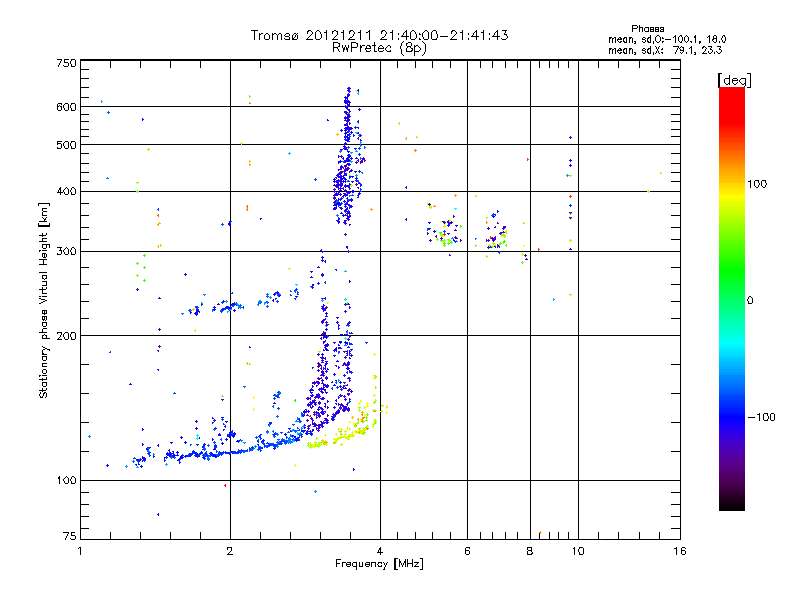Select the 'mean, sd,X: 79.1, 23.3' statistics line
The height and width of the screenshot is (600, 800).
pos(665,50)
